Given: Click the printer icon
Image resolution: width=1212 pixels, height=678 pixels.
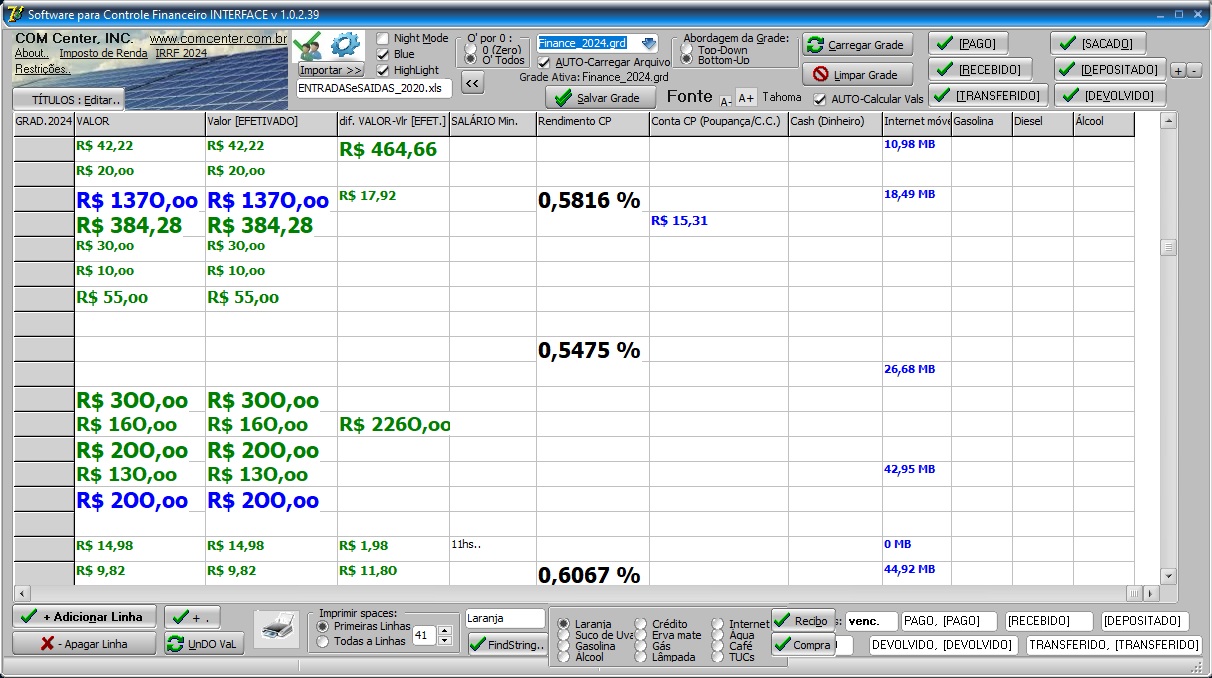Looking at the screenshot, I should click(x=275, y=630).
